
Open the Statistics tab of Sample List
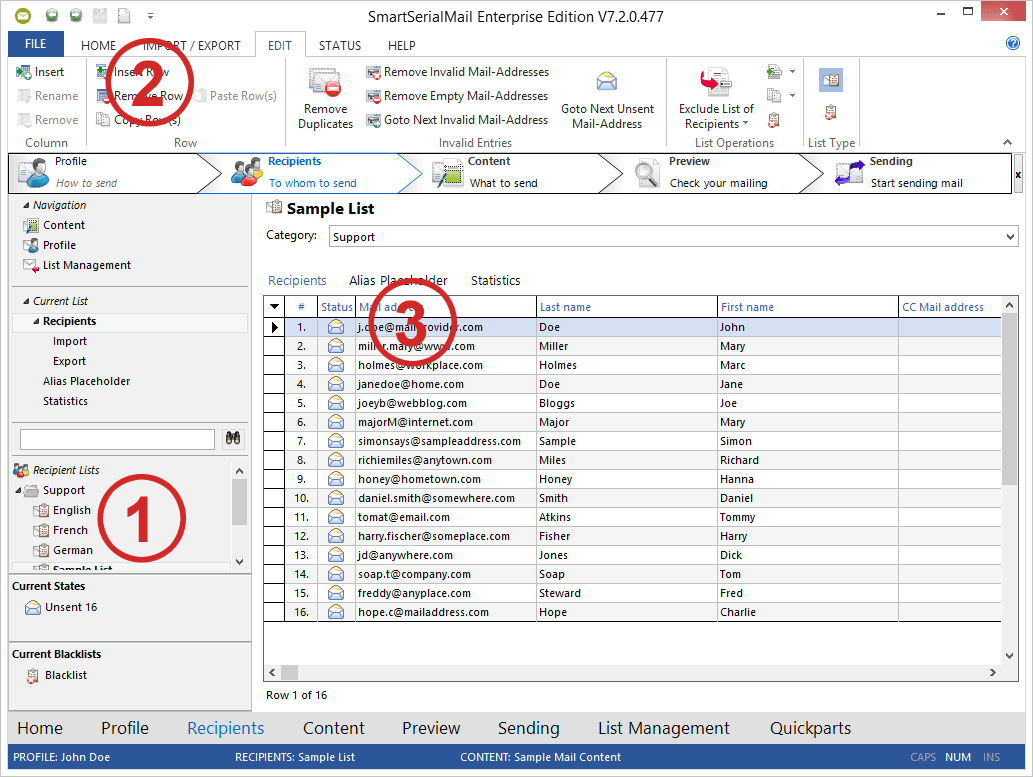click(495, 280)
